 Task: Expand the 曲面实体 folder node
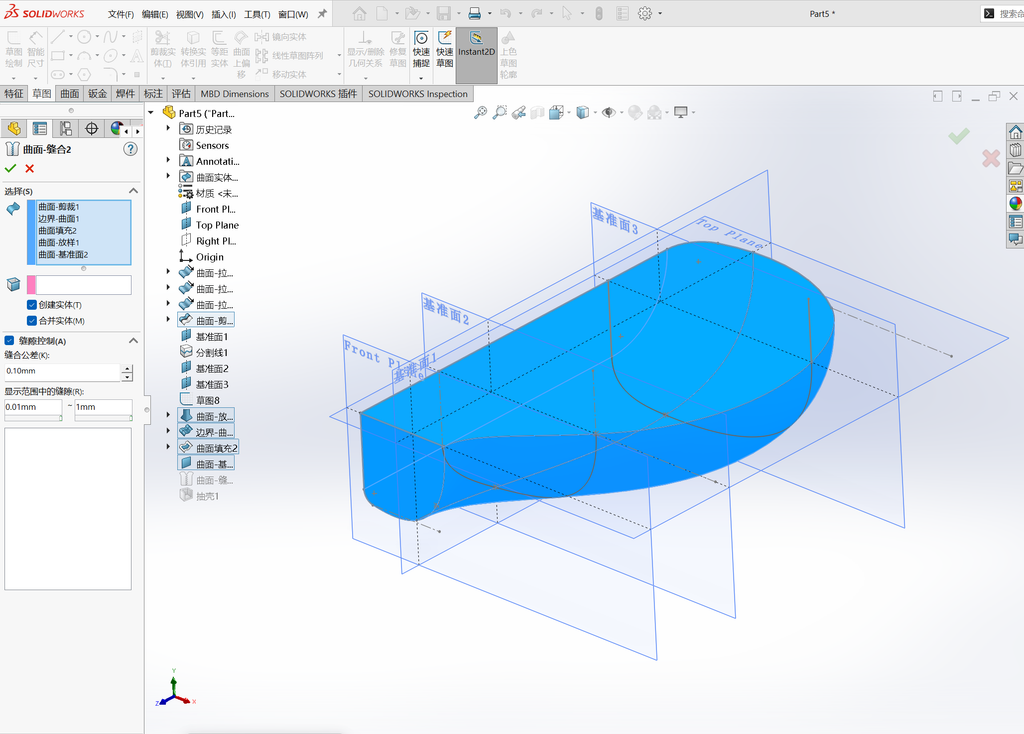(x=168, y=176)
